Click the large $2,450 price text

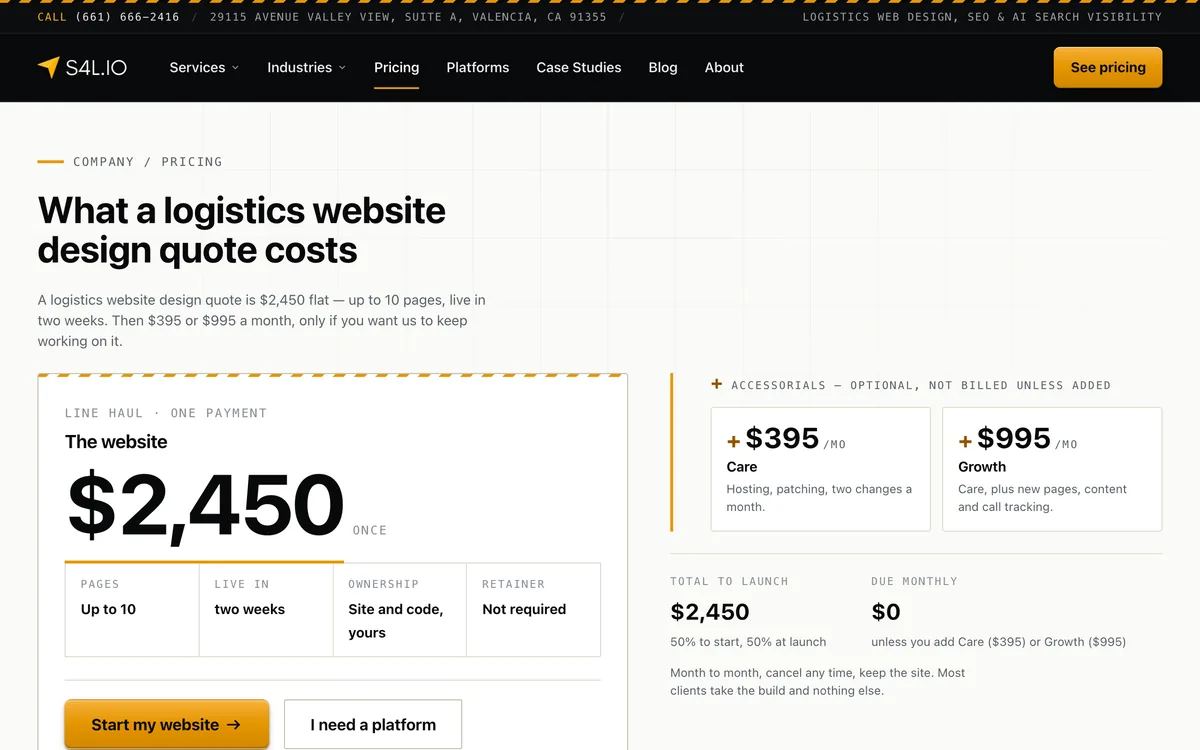pyautogui.click(x=205, y=507)
